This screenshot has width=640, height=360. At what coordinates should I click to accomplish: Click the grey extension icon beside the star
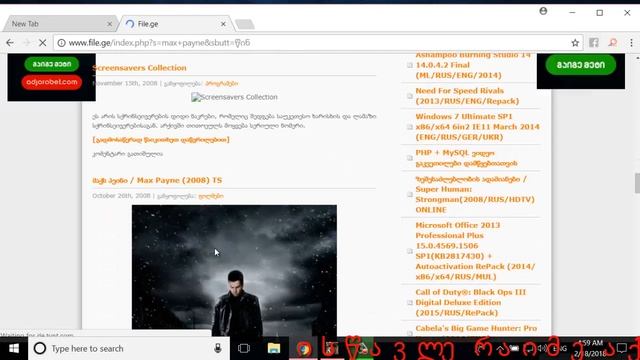click(594, 42)
